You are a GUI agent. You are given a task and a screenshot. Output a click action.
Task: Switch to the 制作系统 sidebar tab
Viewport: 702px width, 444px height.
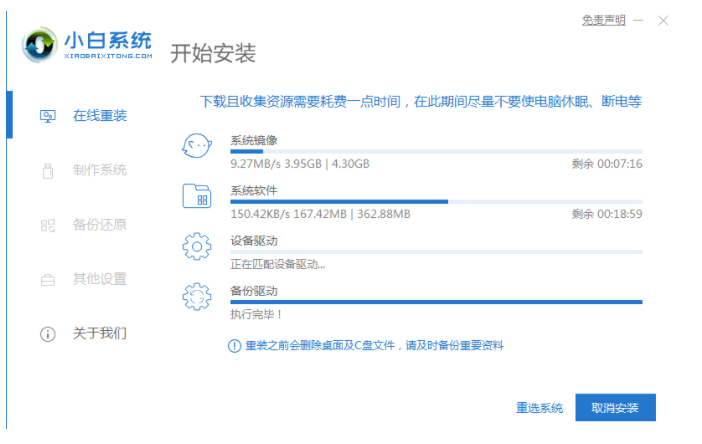[99, 170]
